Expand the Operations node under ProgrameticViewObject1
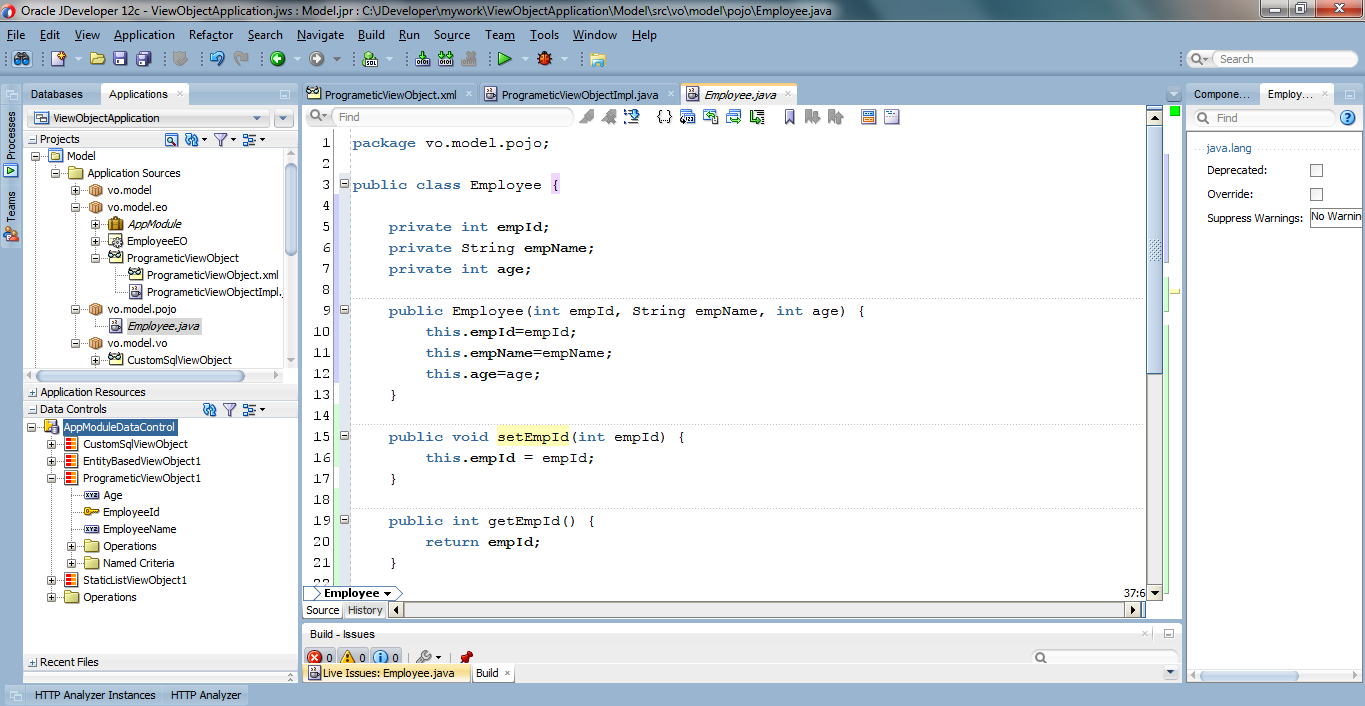Viewport: 1365px width, 706px height. 70,546
